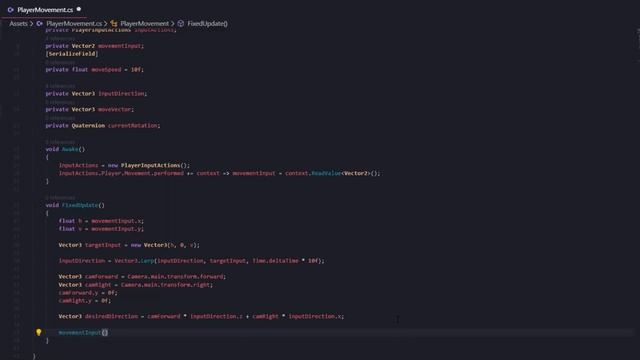Click the 'private float moveSpeed = 10f;' line
This screenshot has width=640, height=360.
(95, 69)
